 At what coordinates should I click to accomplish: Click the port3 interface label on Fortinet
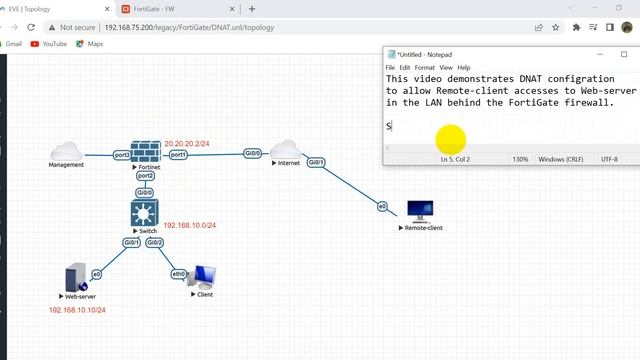click(x=122, y=155)
